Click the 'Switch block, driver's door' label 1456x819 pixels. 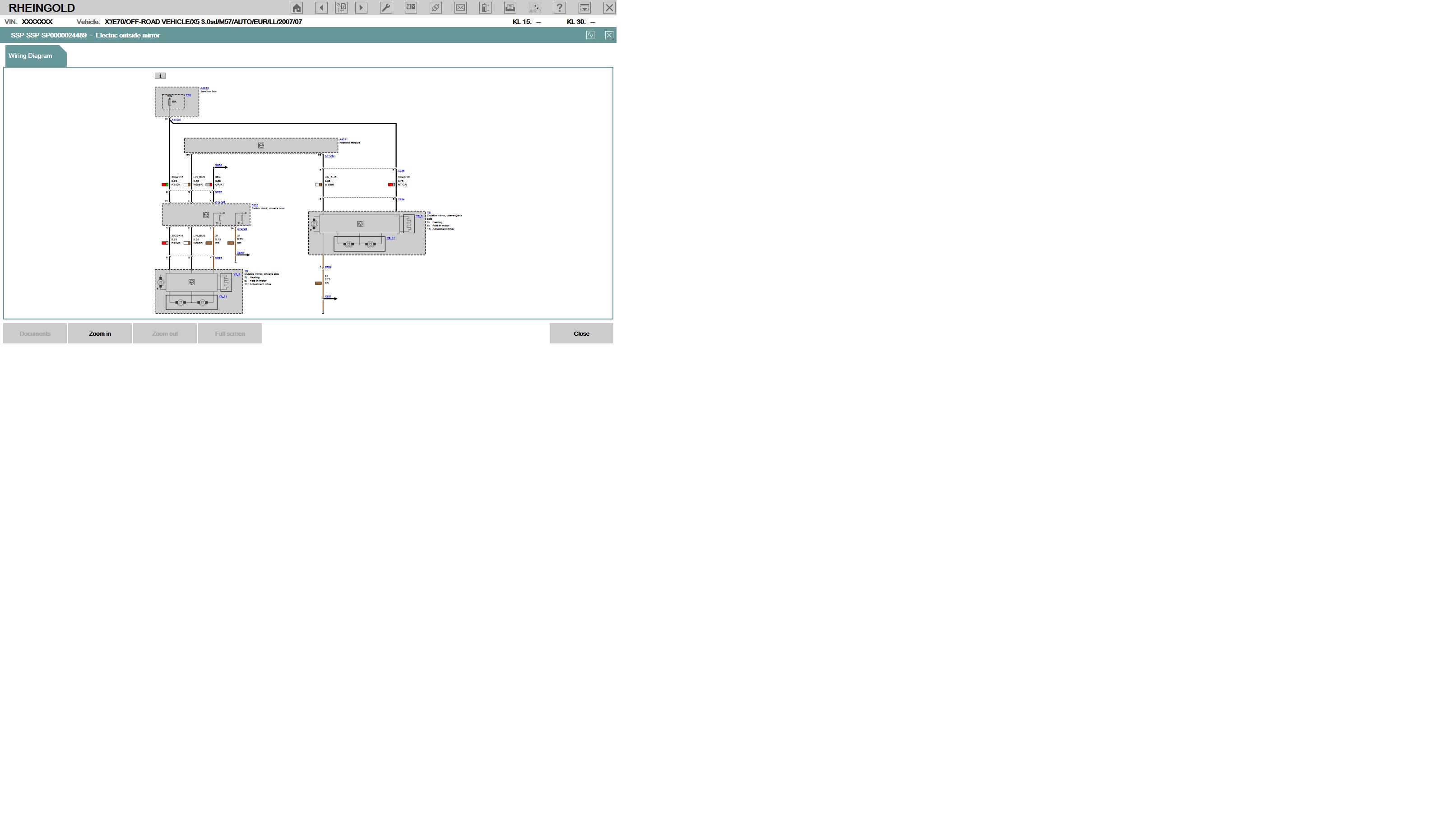click(x=268, y=208)
